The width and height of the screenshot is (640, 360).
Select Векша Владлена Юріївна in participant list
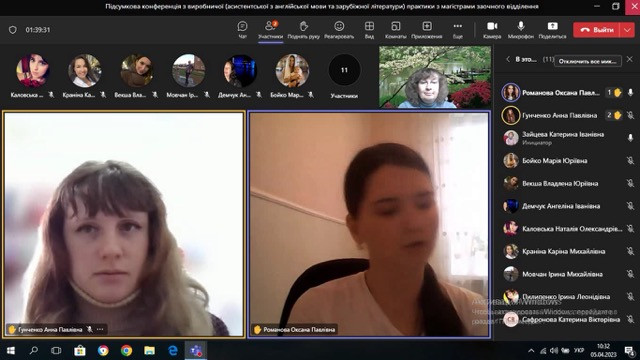(568, 183)
